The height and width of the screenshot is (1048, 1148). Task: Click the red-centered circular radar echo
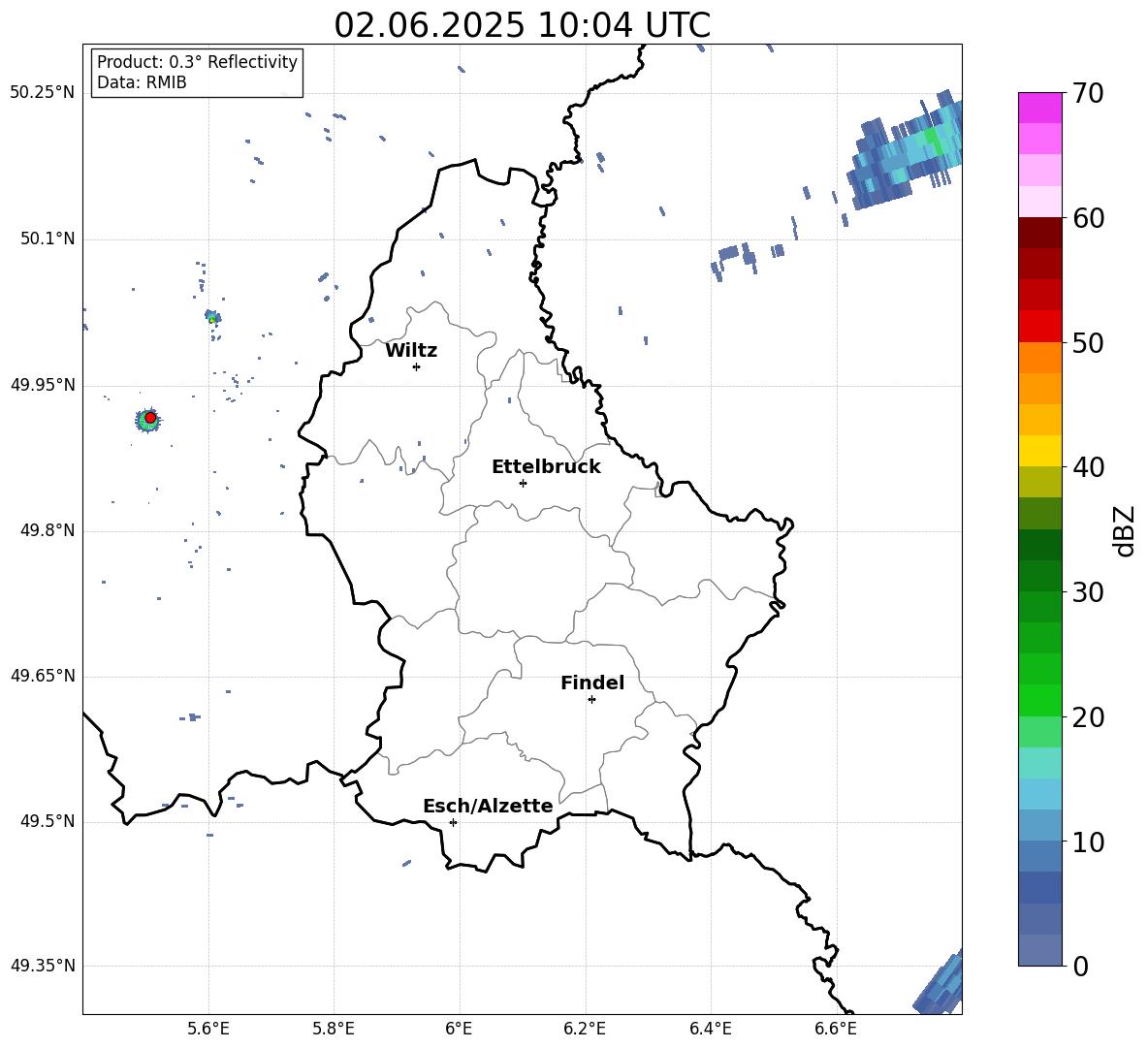coord(149,420)
